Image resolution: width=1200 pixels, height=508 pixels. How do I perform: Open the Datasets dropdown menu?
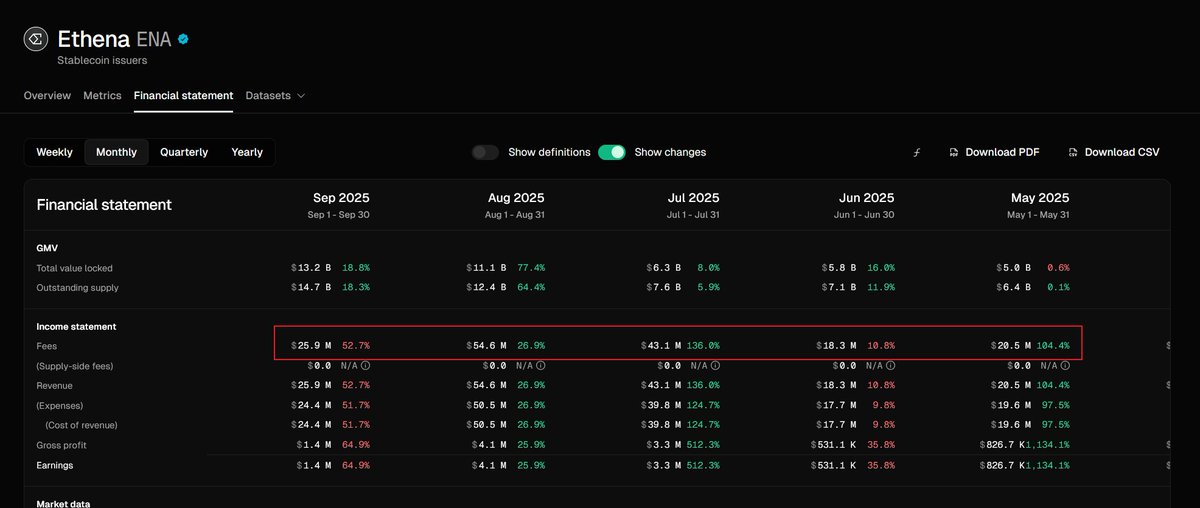click(x=275, y=96)
